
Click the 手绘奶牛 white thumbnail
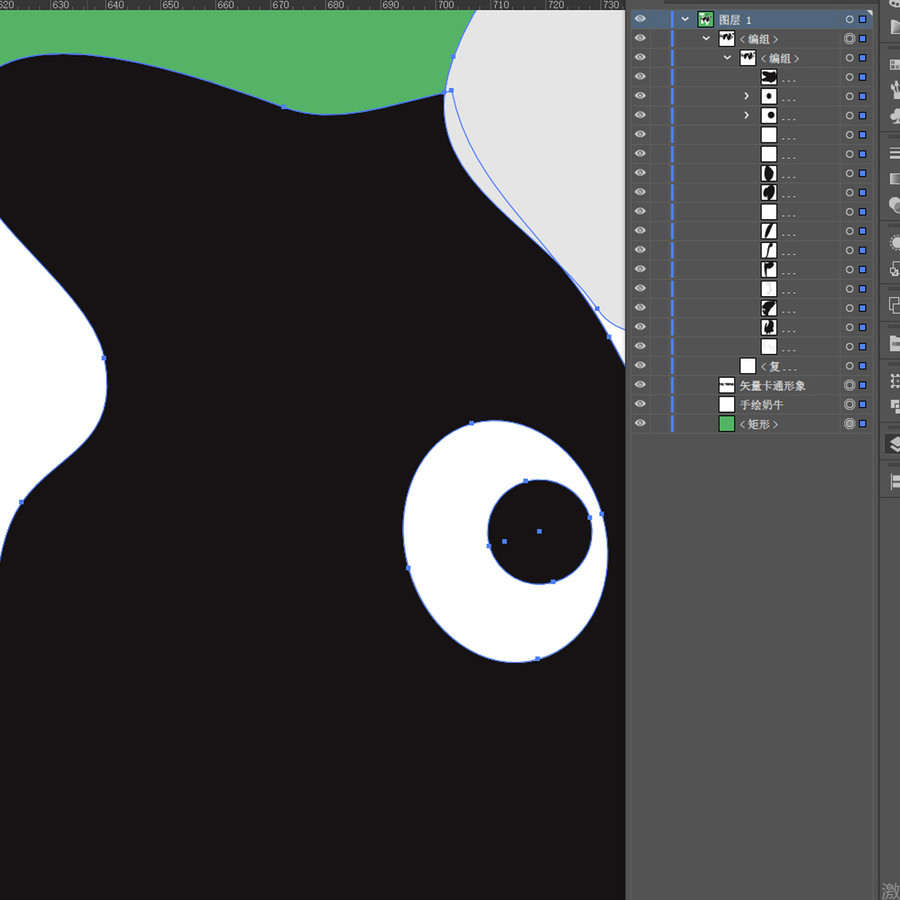click(727, 404)
